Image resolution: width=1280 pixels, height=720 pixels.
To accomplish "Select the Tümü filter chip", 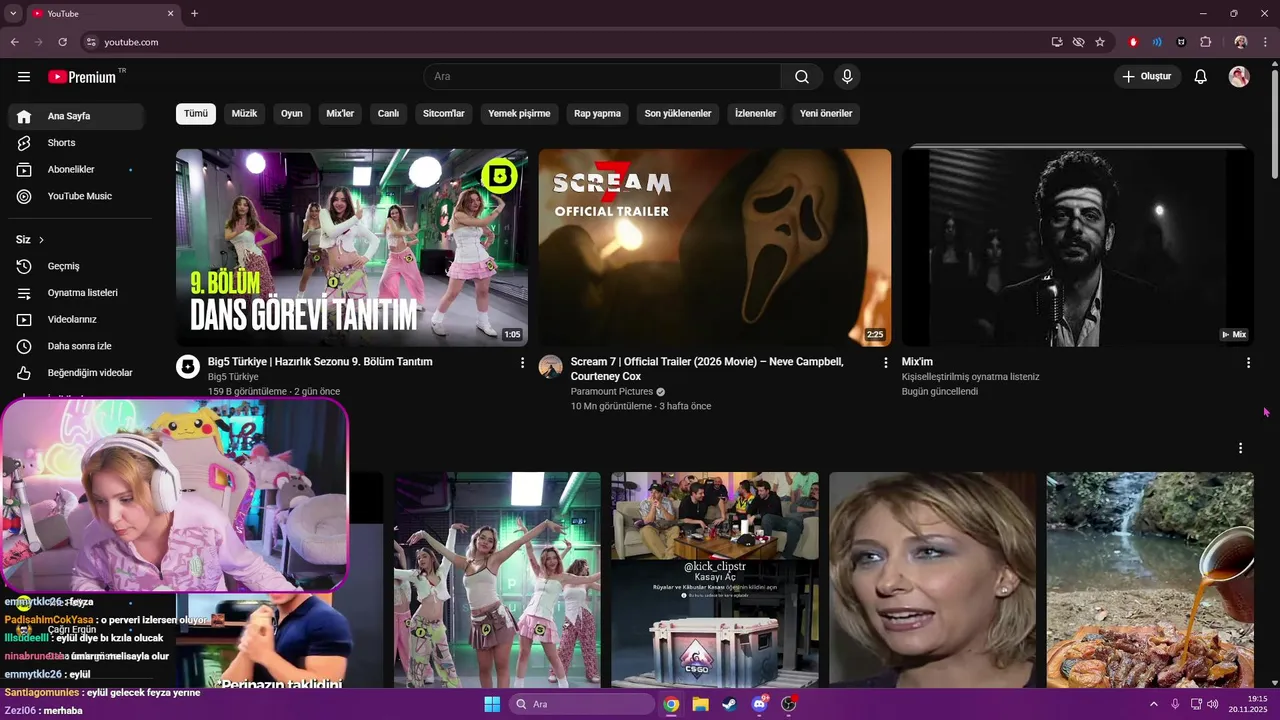I will click(x=196, y=114).
